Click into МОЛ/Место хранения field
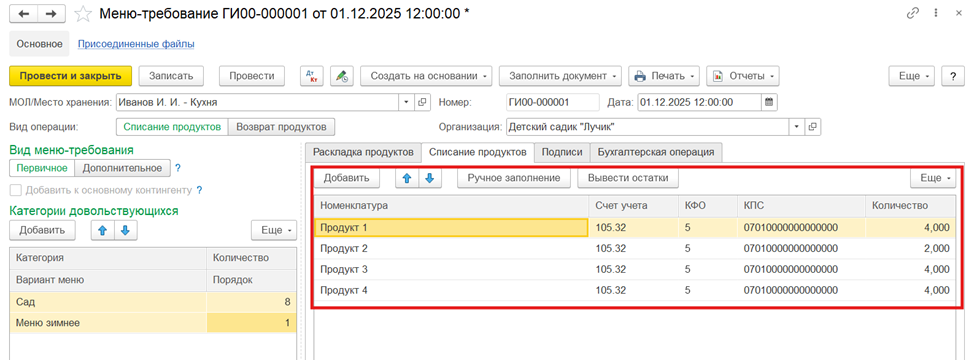This screenshot has height=360, width=974. click(257, 102)
